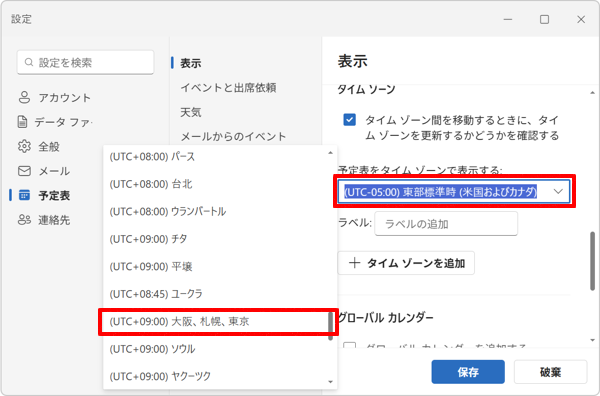Click the plus icon on タイム ゾーンを追加
600x396 pixels.
click(x=354, y=263)
